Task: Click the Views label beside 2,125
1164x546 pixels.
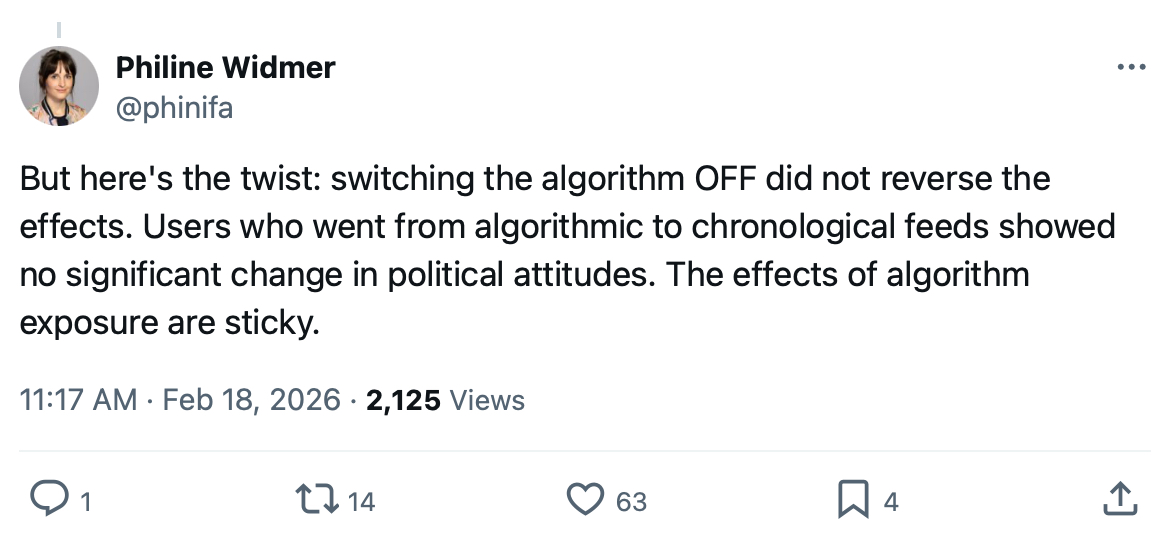Action: coord(487,400)
